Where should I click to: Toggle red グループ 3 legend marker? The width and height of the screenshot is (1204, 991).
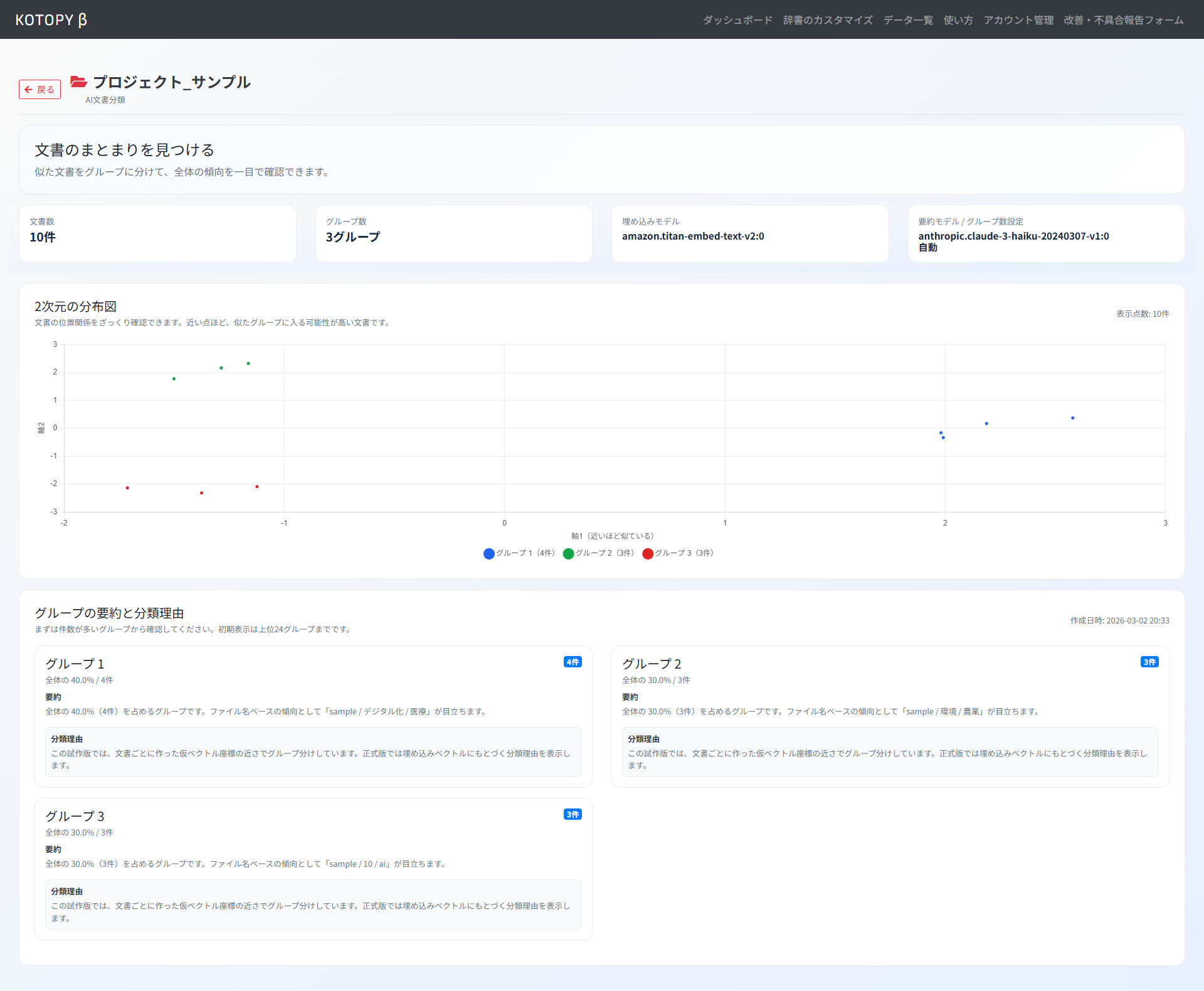(x=648, y=553)
